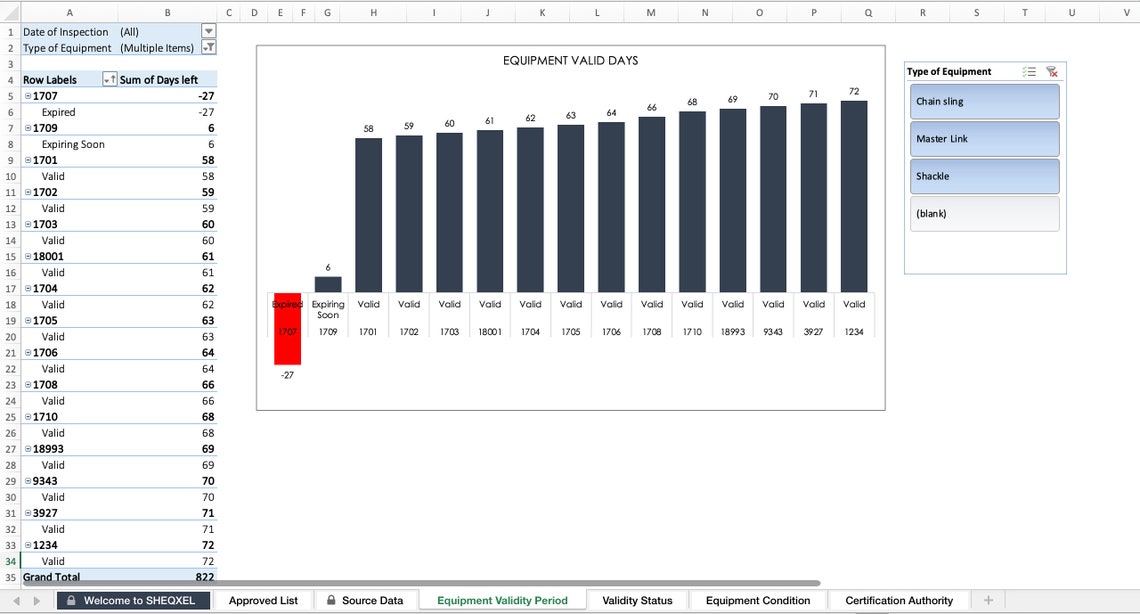
Task: Click the lock icon on Welcome to SHEQXEL tab
Action: pos(70,600)
